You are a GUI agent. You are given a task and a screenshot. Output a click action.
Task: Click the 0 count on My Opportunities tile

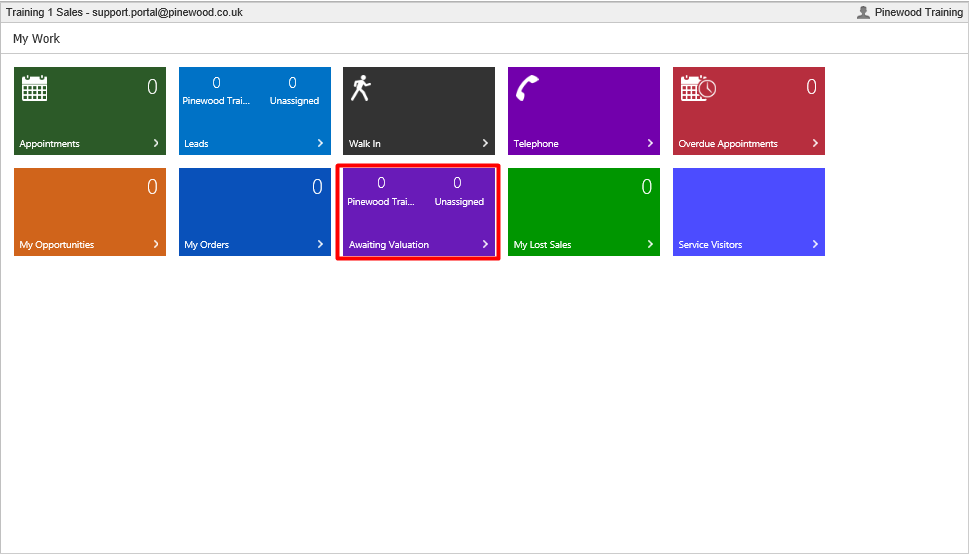152,187
